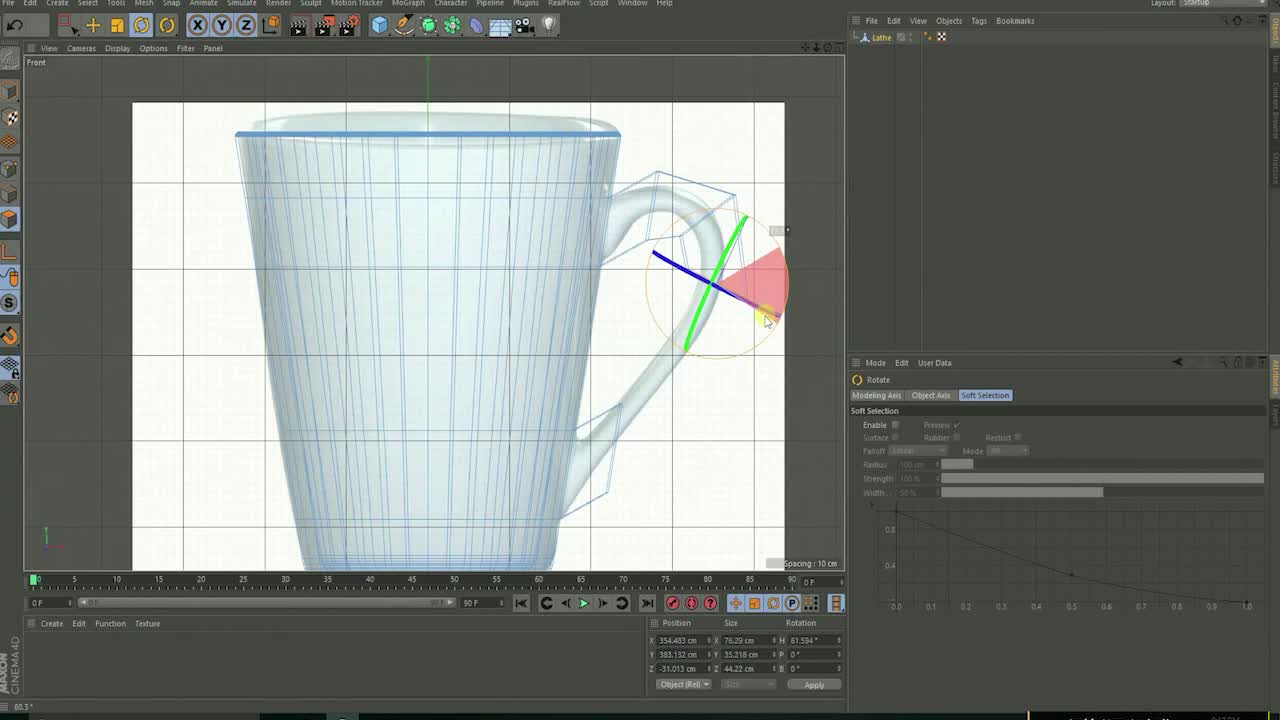Click Render to Picture Viewer icon

(324, 25)
